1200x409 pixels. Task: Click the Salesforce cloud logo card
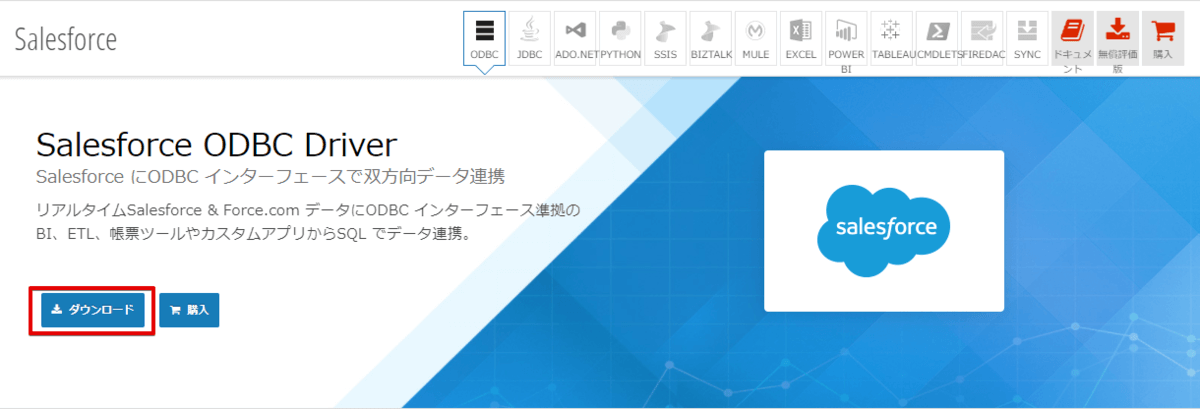[884, 231]
